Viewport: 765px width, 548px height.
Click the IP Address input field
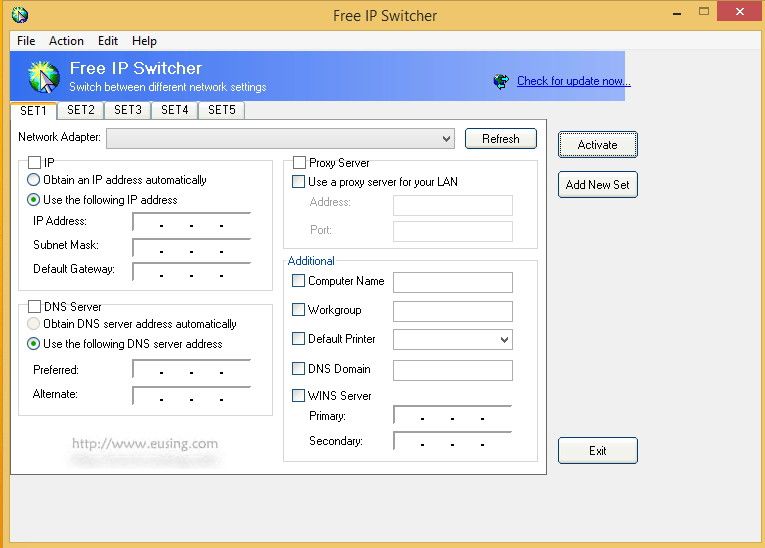(191, 222)
